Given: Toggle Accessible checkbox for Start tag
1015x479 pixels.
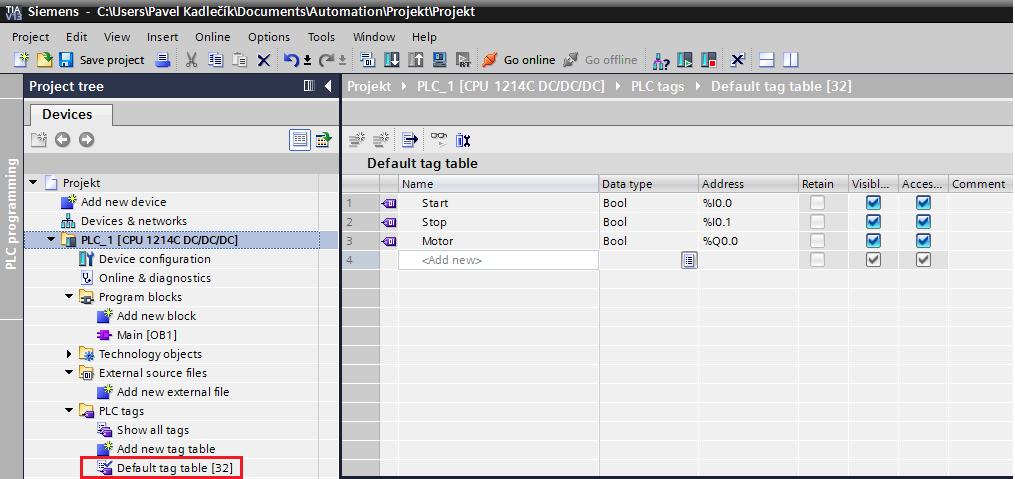Looking at the screenshot, I should pos(924,203).
